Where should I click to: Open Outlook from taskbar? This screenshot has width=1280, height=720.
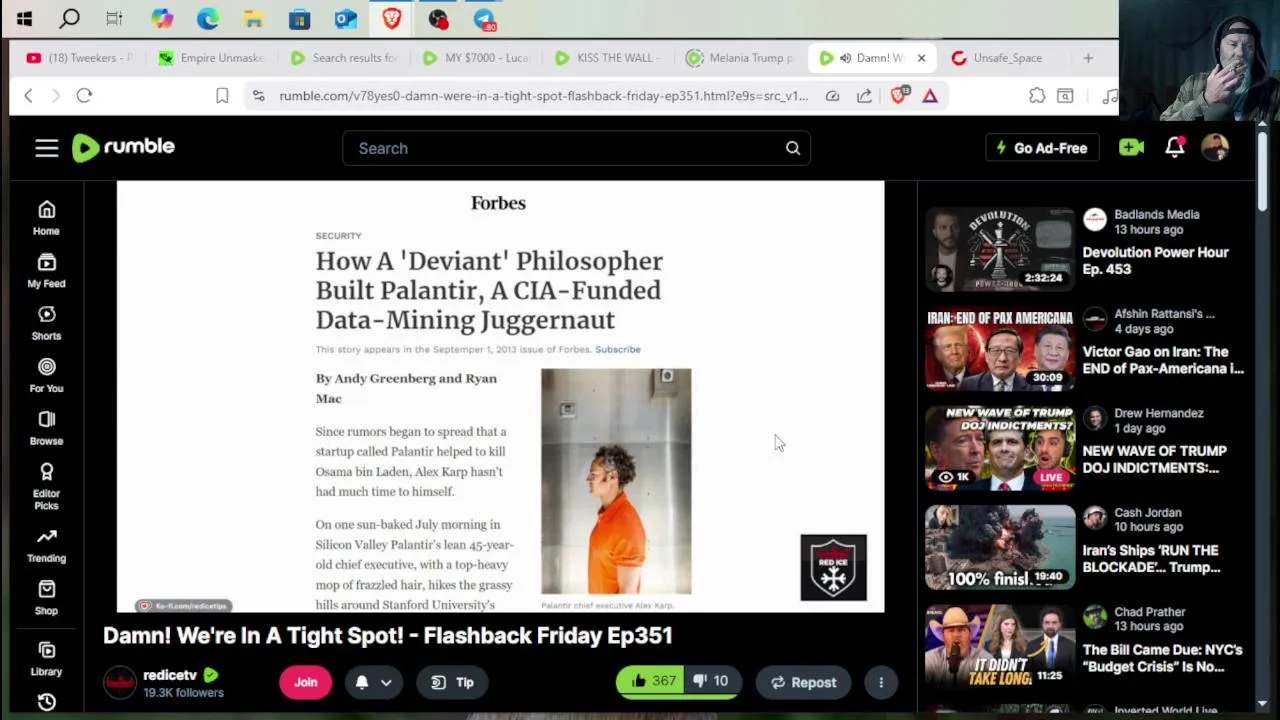345,18
